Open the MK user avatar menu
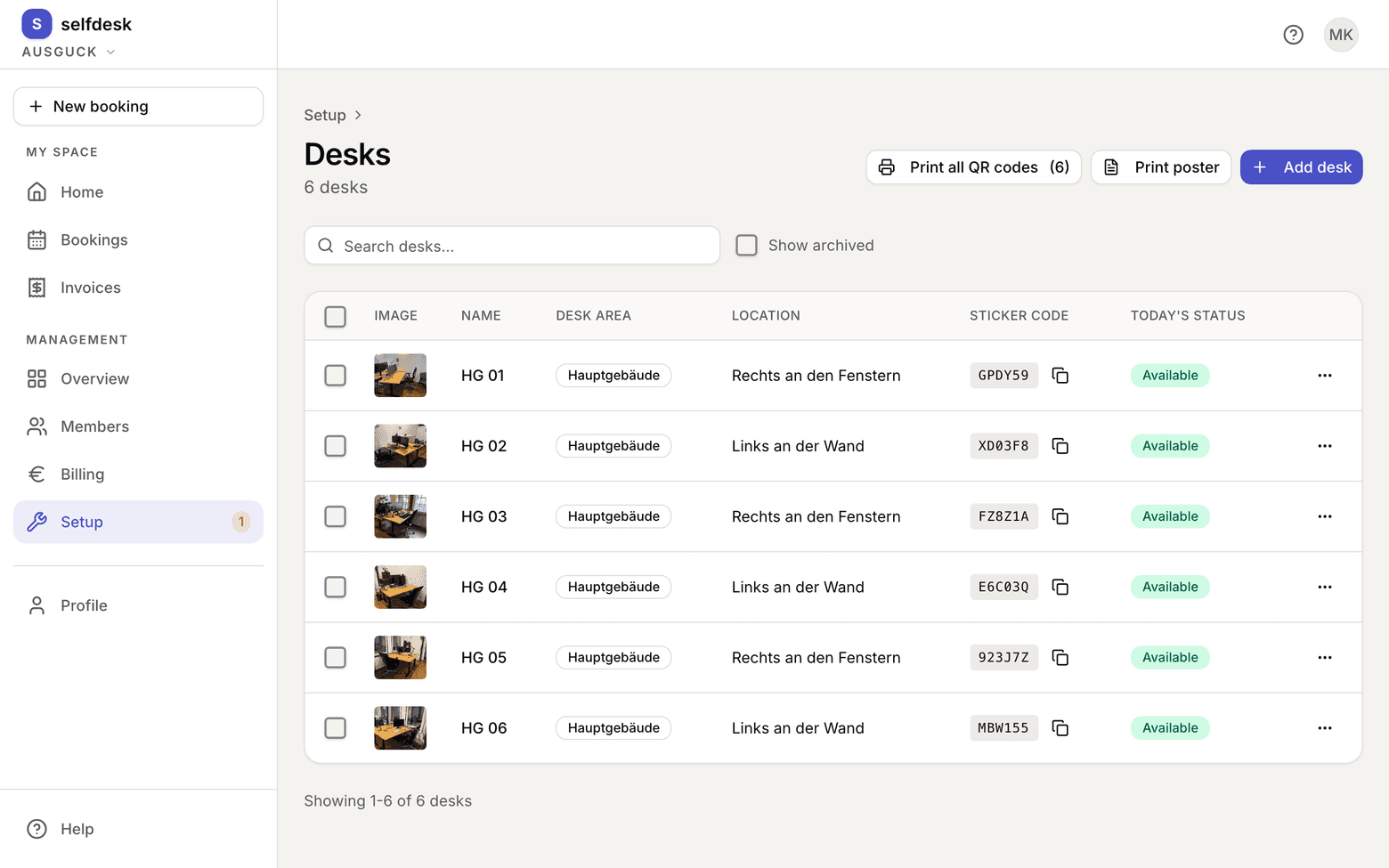Viewport: 1389px width, 868px height. coord(1341,35)
